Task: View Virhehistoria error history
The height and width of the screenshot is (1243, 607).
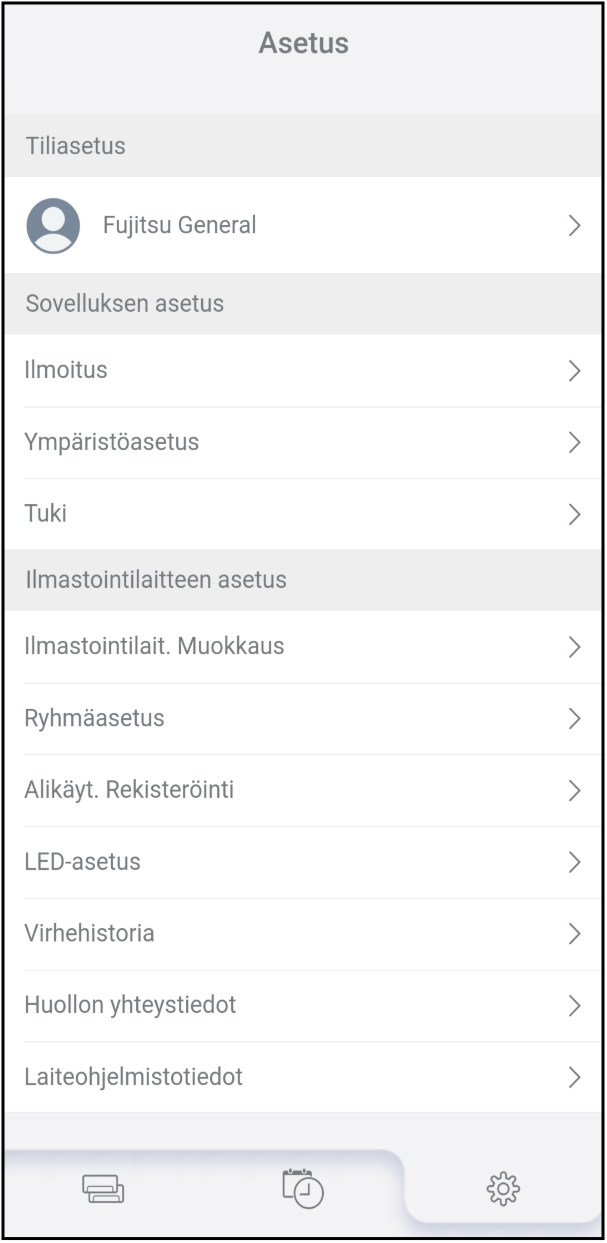Action: (x=303, y=935)
